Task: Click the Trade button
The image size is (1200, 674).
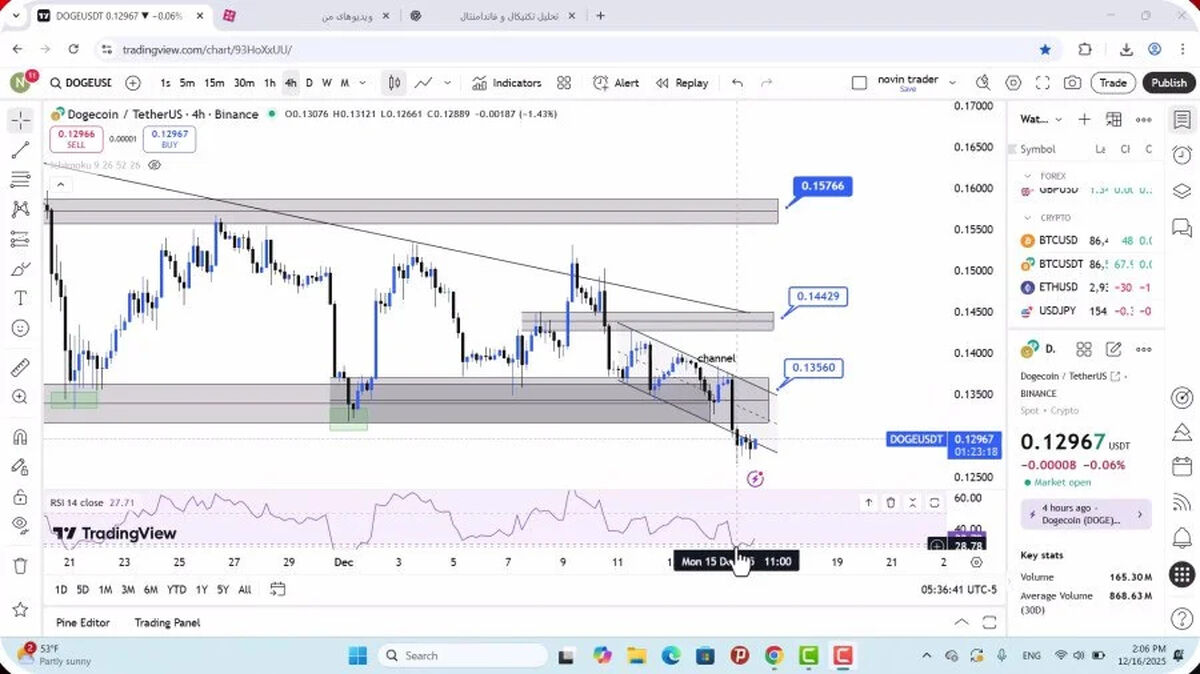Action: tap(1113, 83)
